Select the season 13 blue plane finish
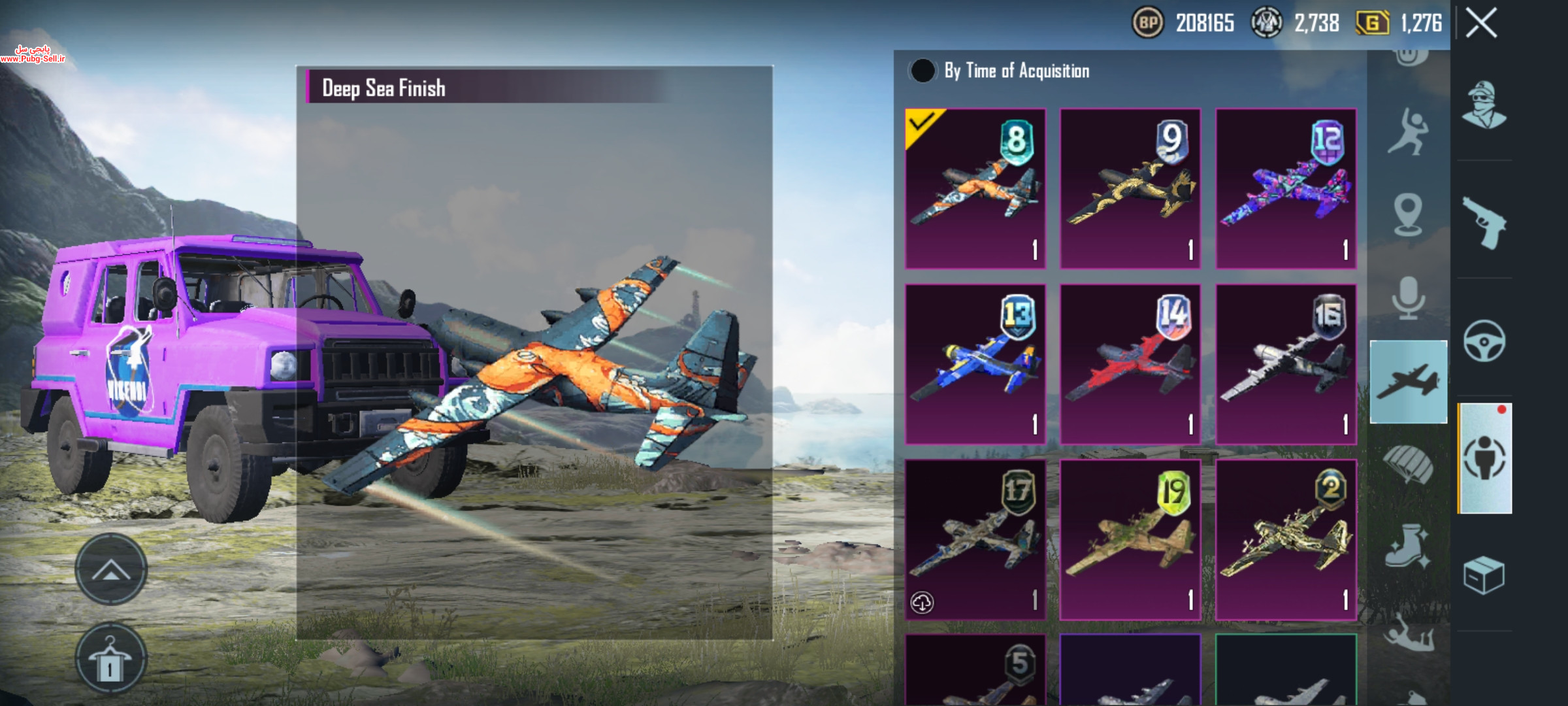The height and width of the screenshot is (706, 1568). point(975,364)
